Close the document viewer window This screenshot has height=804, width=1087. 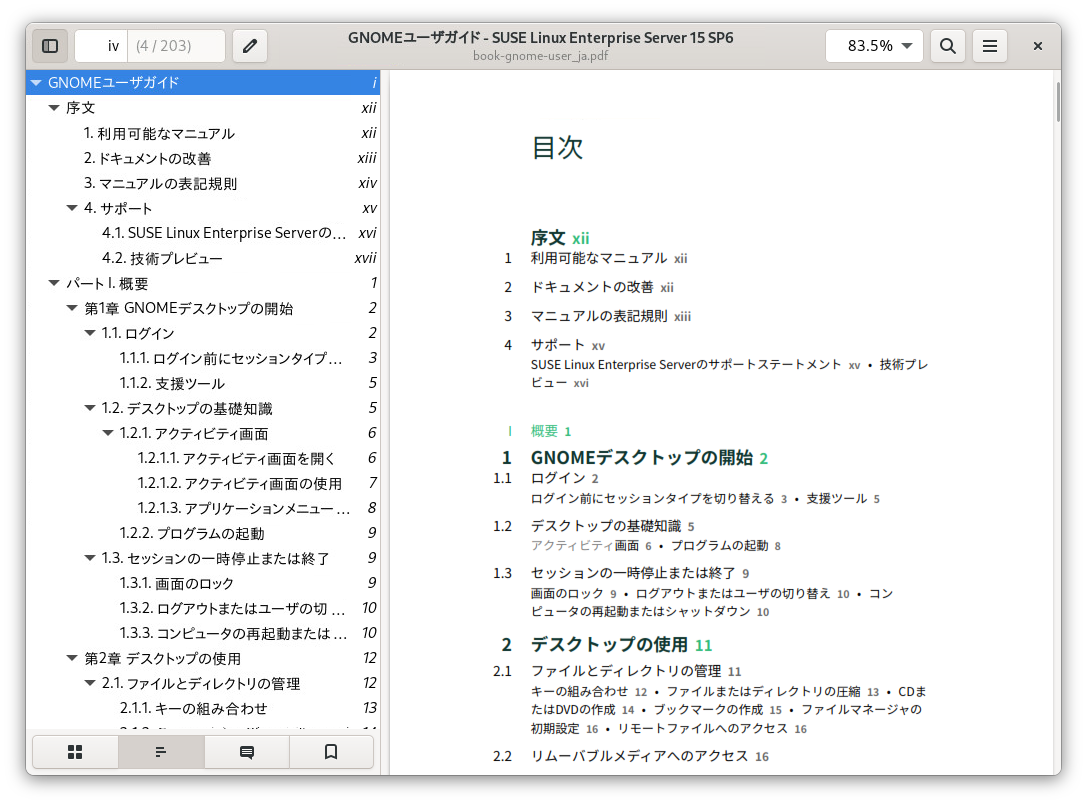tap(1038, 46)
